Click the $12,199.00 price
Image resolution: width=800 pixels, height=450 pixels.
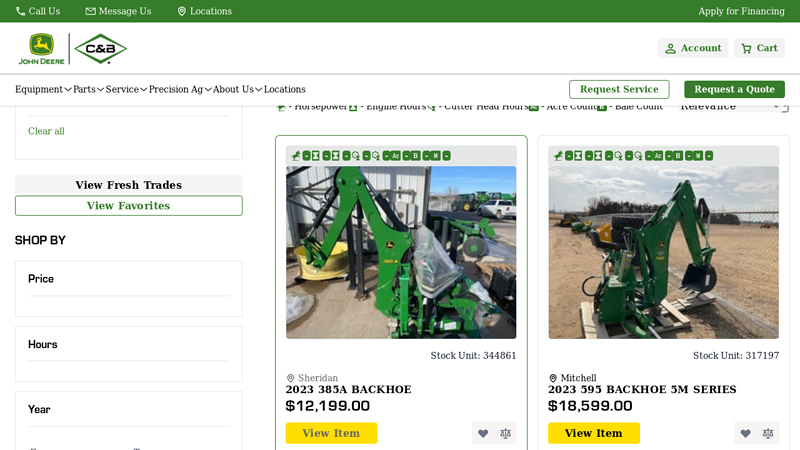coord(328,406)
